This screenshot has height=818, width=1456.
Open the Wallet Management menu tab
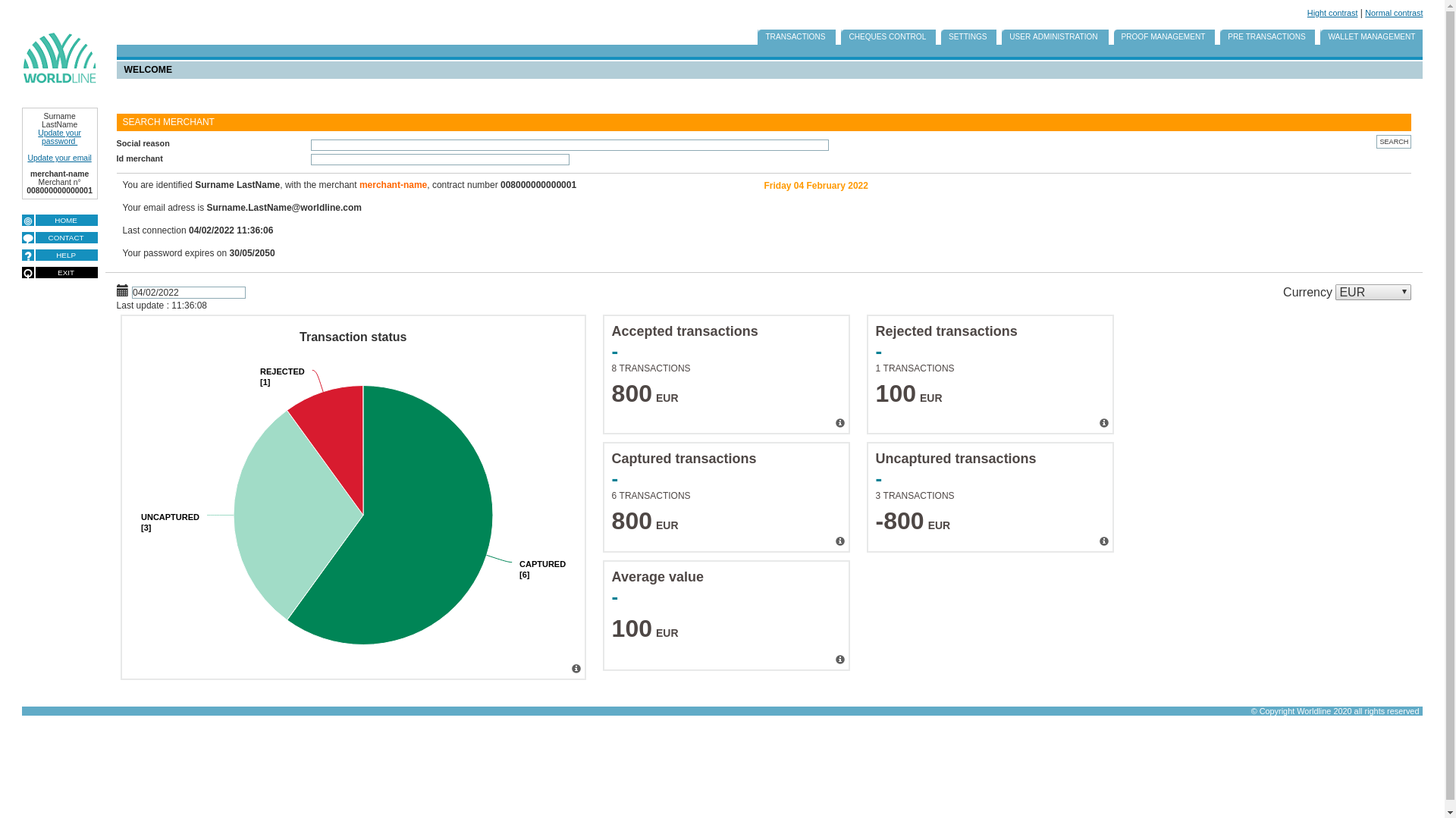point(1371,37)
